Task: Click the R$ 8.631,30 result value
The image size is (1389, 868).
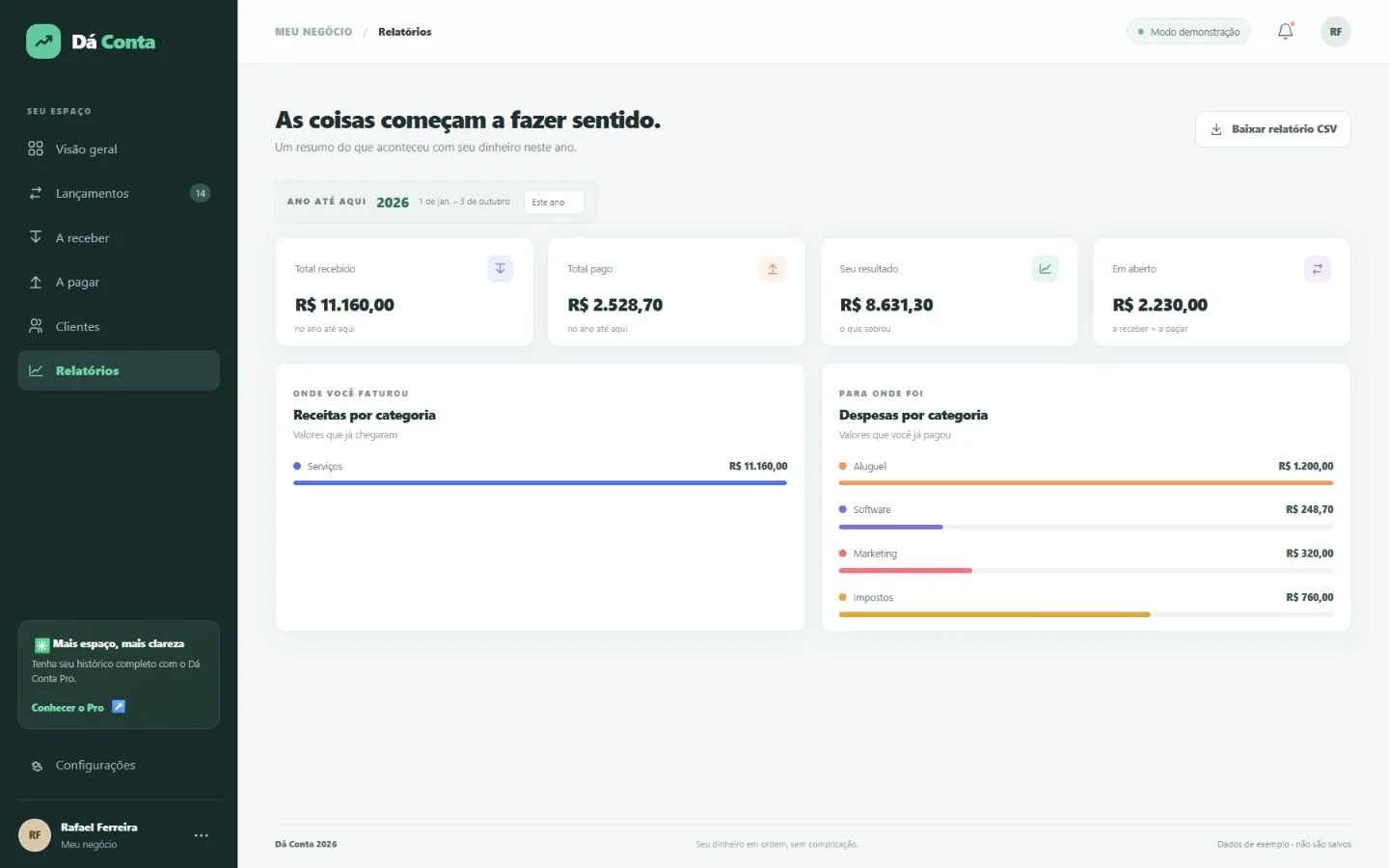Action: (x=886, y=305)
